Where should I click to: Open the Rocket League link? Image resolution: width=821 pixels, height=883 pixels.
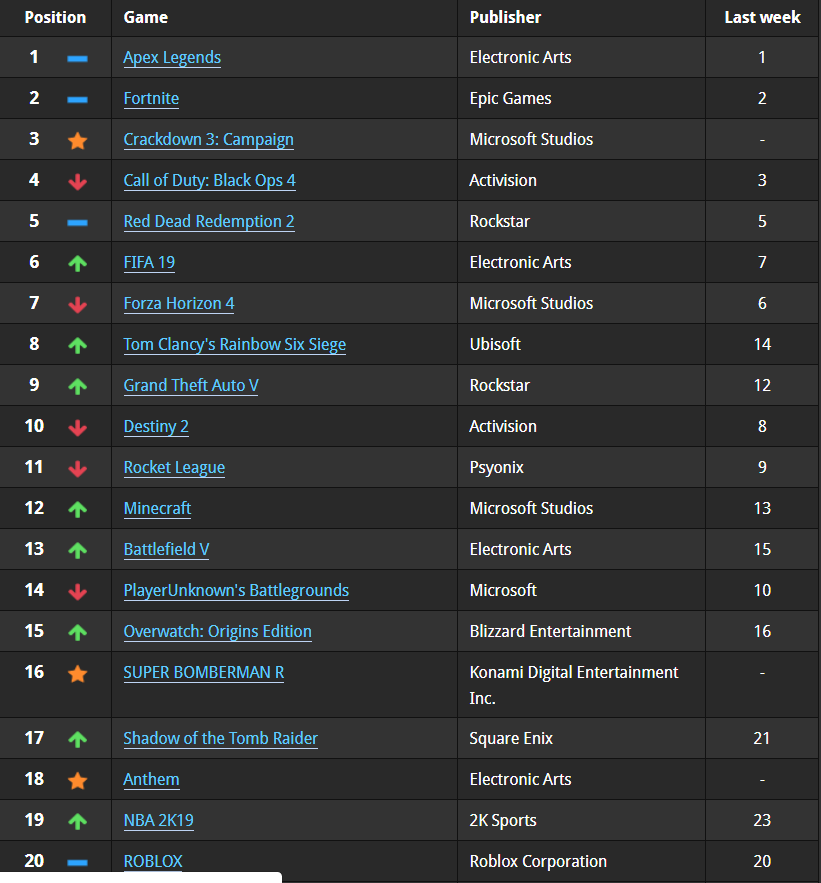pyautogui.click(x=174, y=467)
